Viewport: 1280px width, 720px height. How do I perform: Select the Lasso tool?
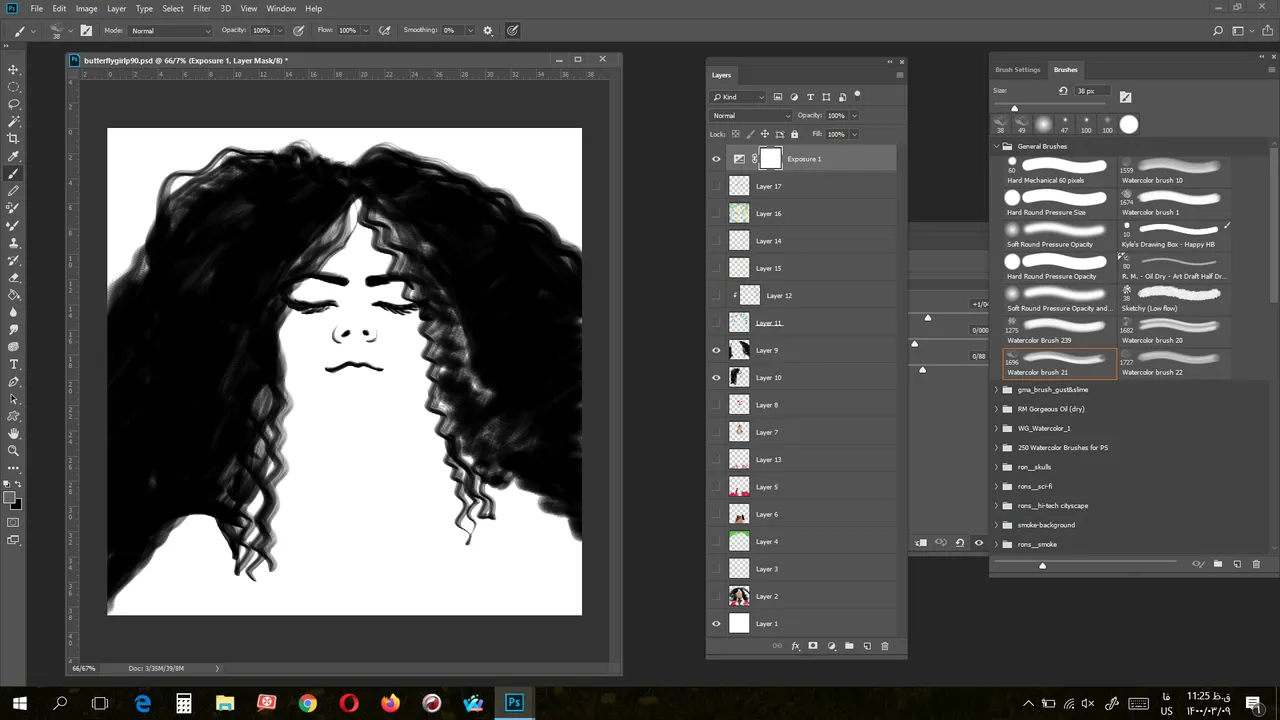coord(13,104)
